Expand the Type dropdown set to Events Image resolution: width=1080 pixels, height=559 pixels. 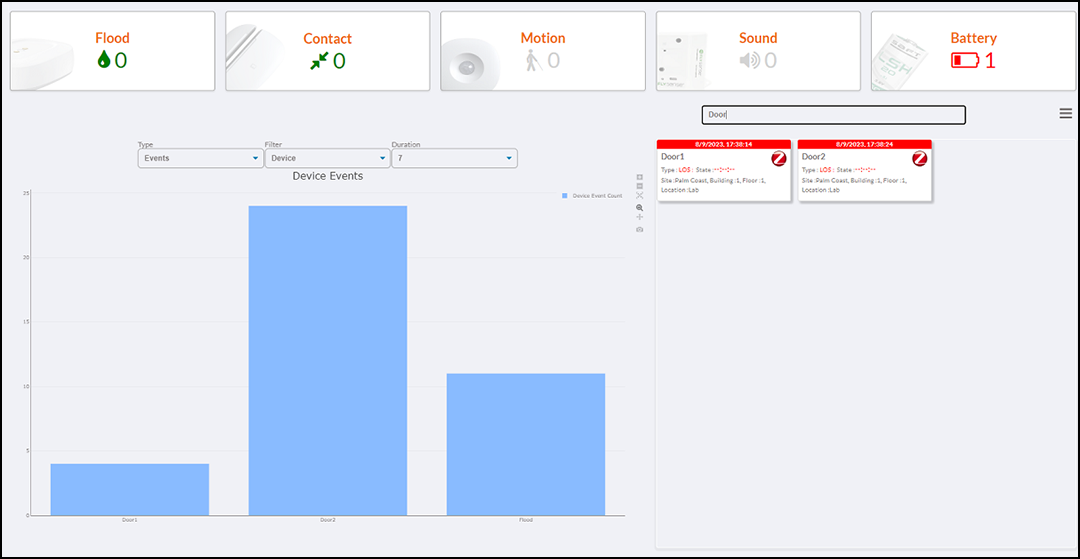200,158
